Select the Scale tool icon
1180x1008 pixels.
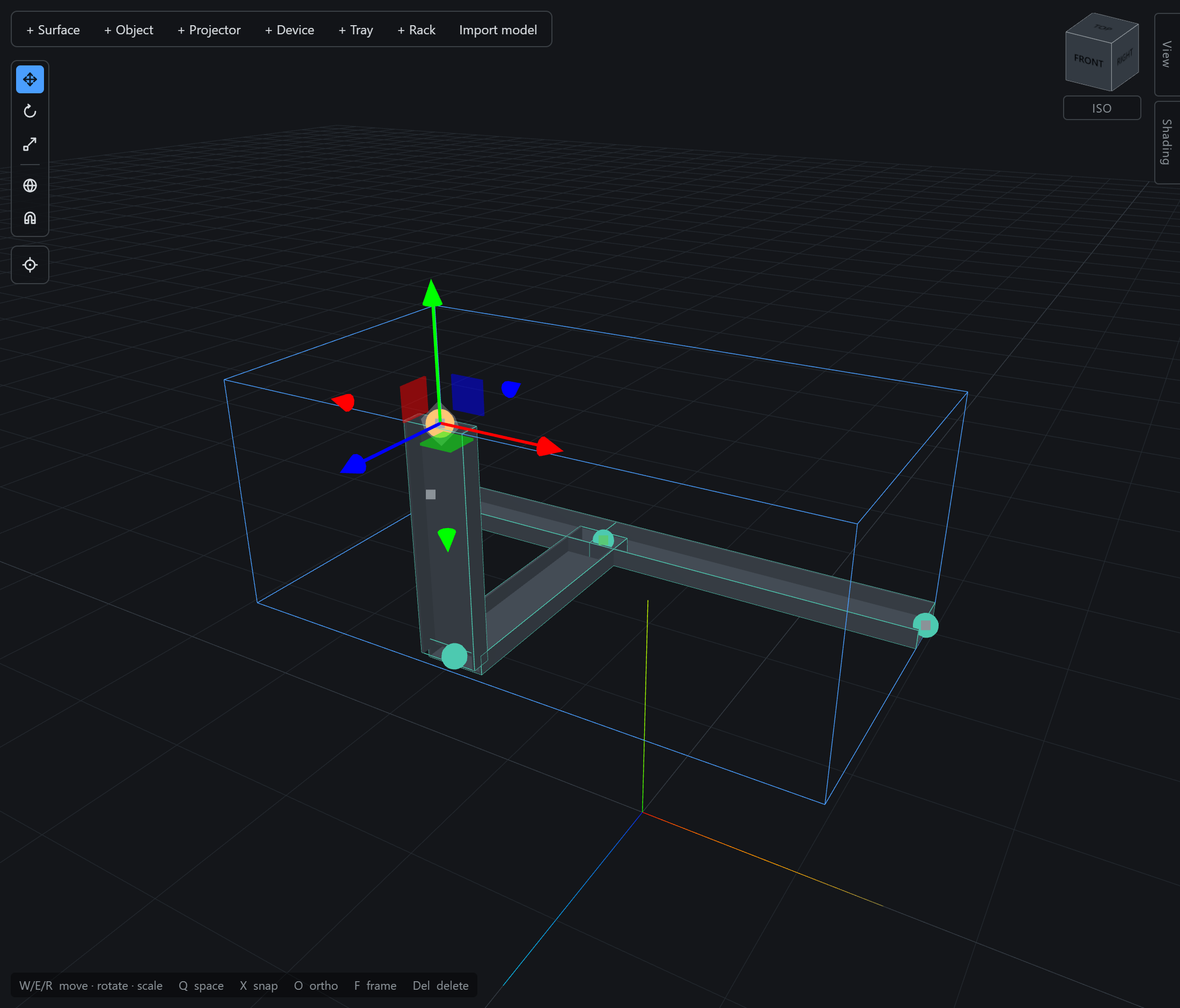(29, 144)
